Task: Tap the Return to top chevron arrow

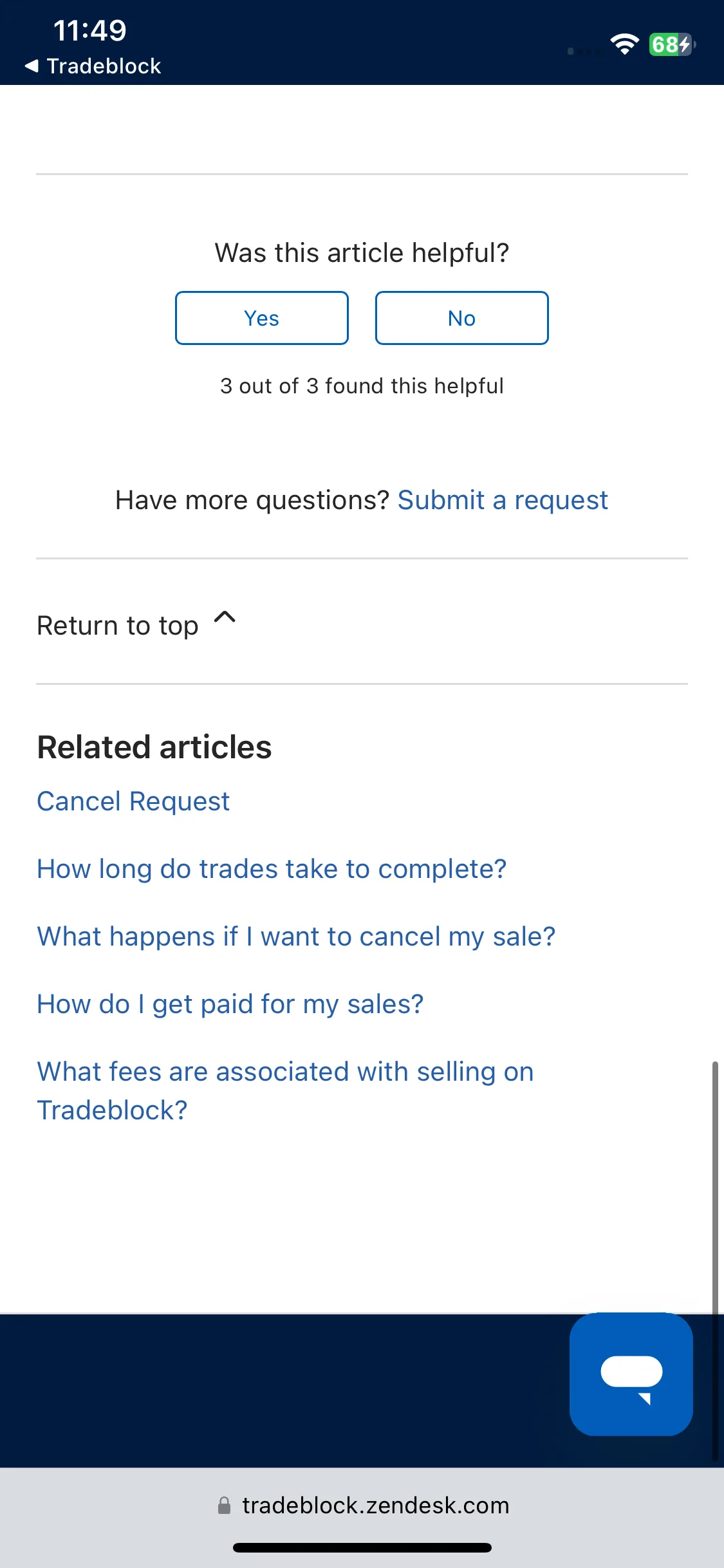Action: tap(225, 617)
